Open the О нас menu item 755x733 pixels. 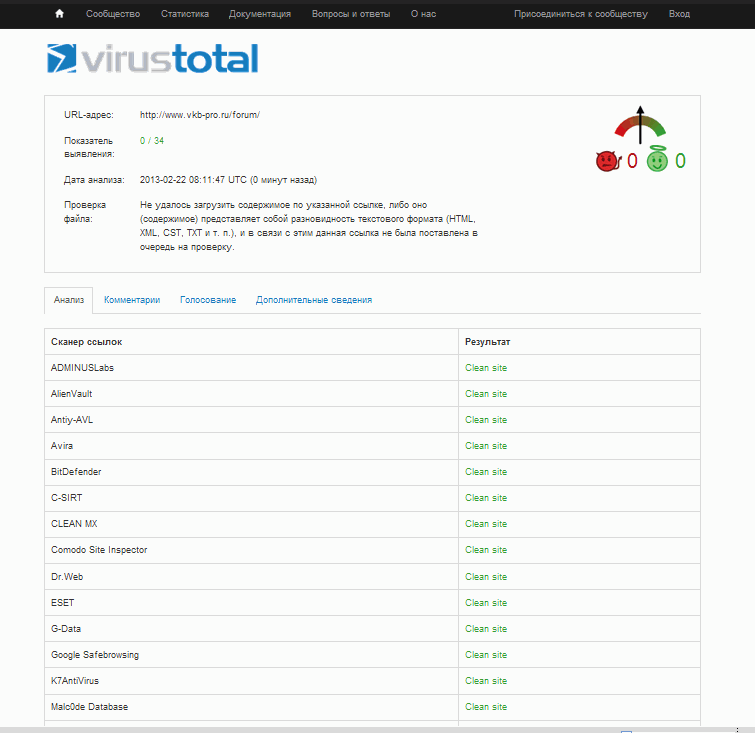pos(423,14)
